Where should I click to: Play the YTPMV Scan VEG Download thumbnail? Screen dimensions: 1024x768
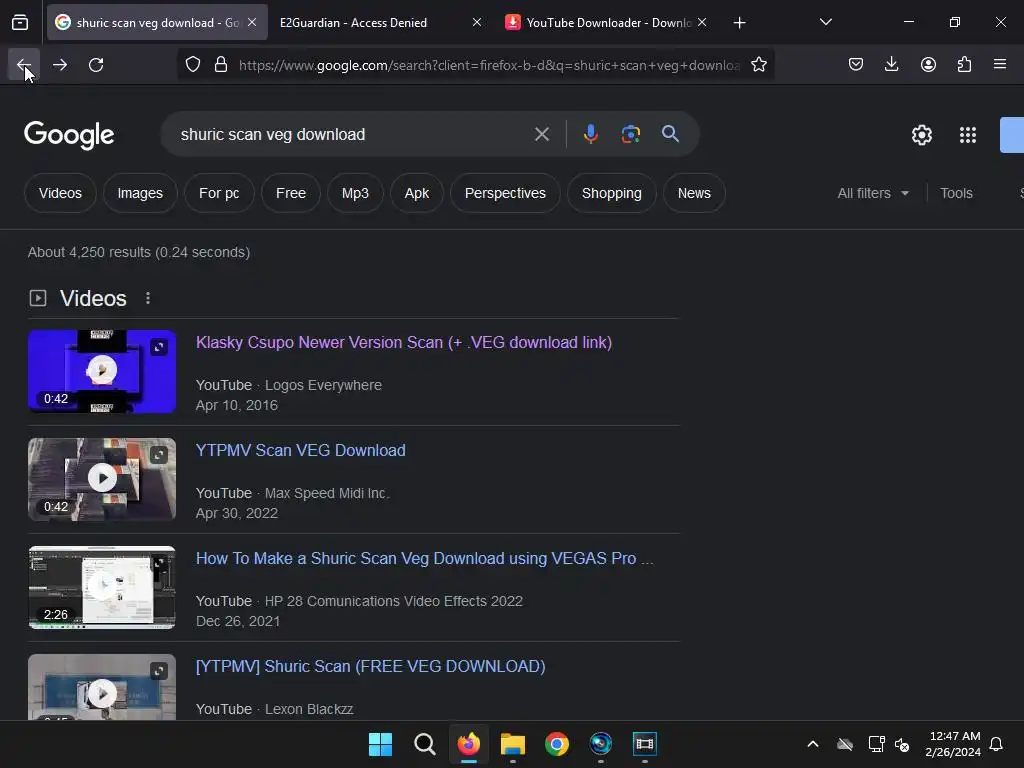click(102, 479)
